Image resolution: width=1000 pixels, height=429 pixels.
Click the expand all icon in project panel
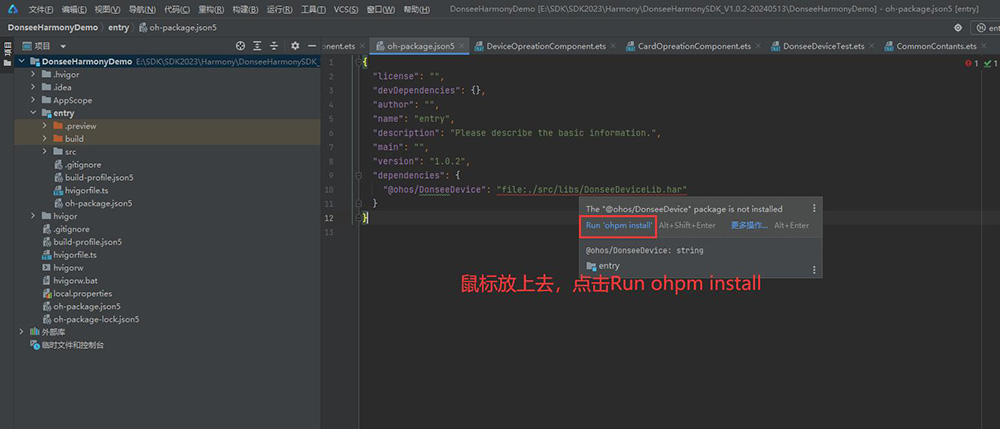click(x=257, y=46)
